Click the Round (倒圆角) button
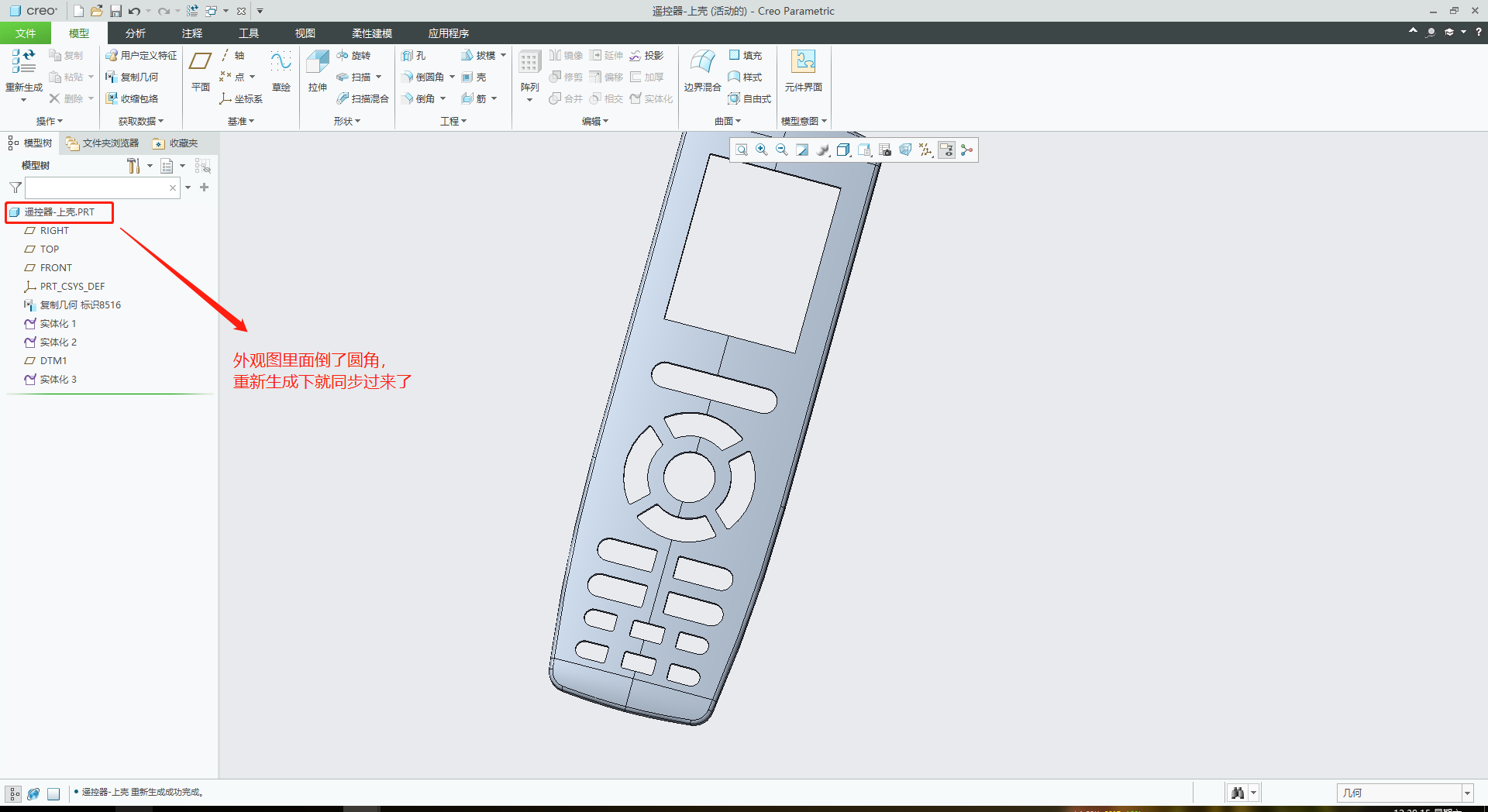Screen dimensions: 1488x812 pos(423,77)
